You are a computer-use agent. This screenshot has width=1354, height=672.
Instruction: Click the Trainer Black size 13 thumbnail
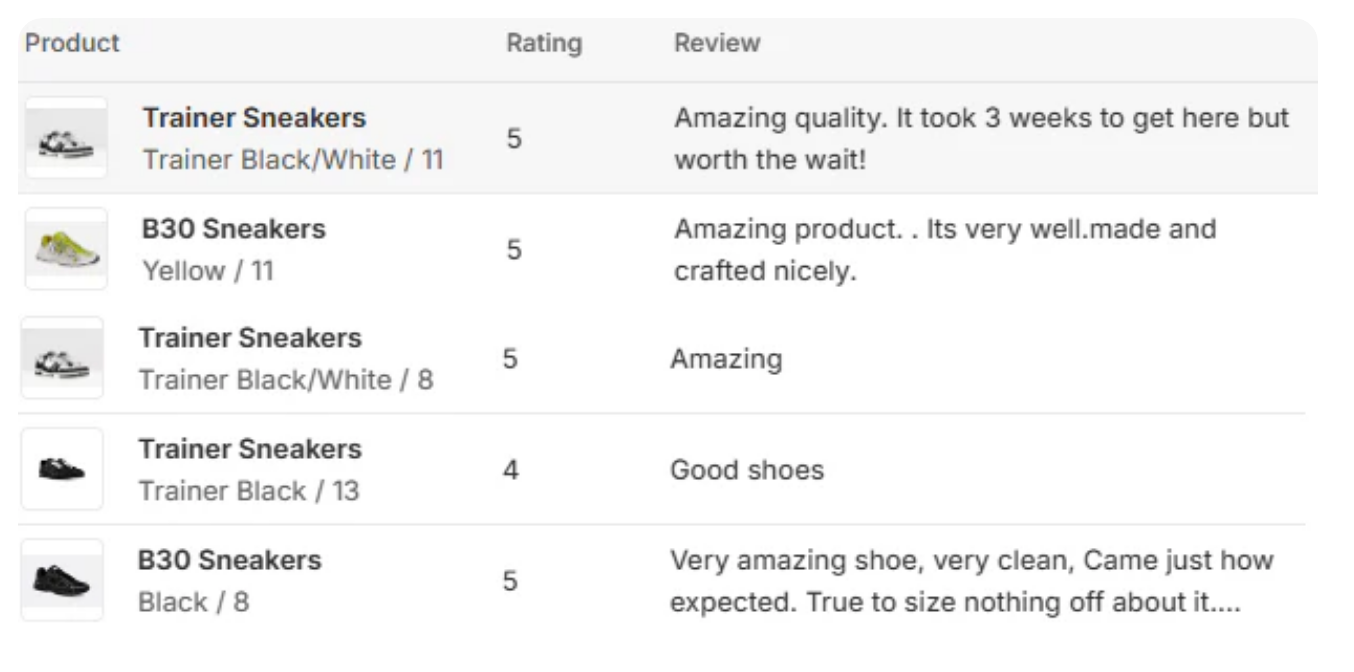(x=62, y=469)
